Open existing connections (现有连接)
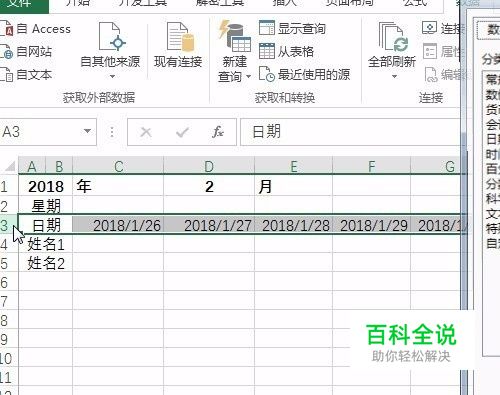The width and height of the screenshot is (500, 395). coord(178,46)
